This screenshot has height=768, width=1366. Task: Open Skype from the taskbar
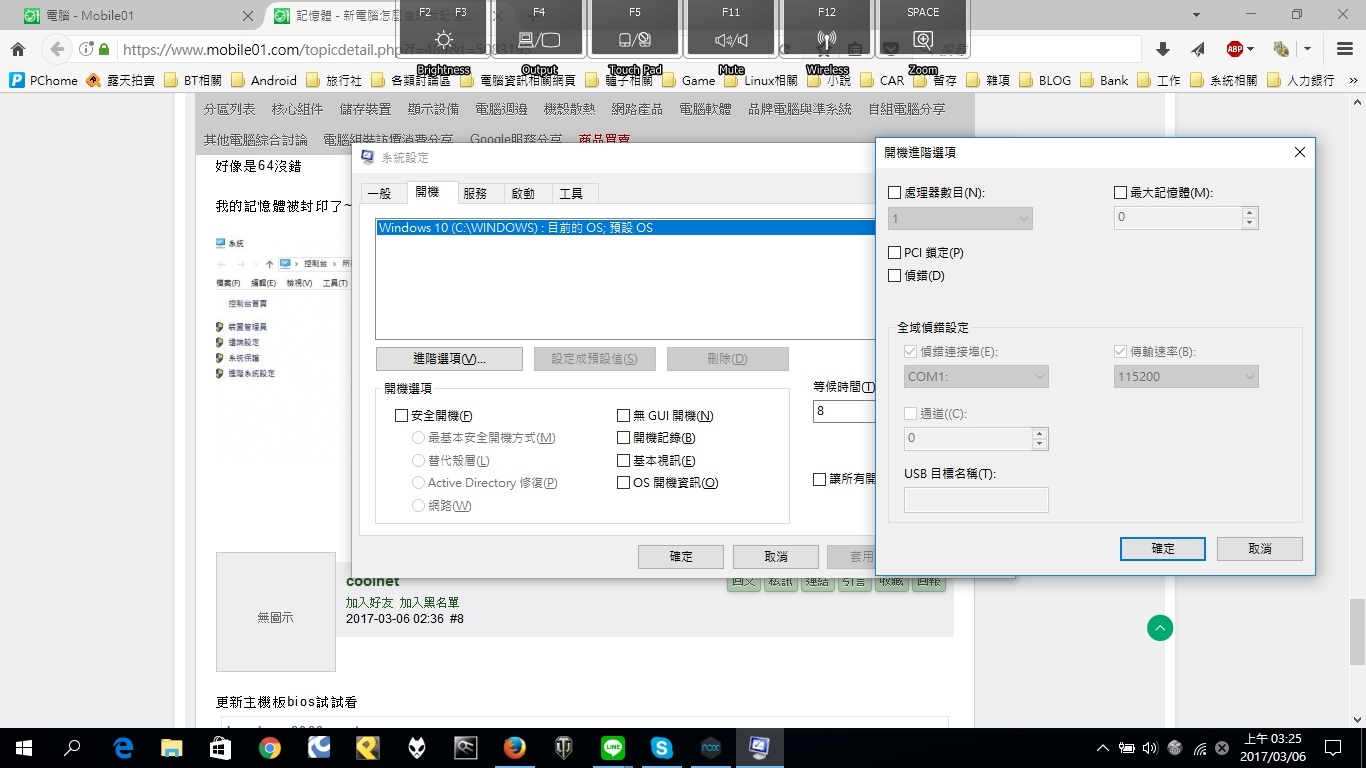661,747
